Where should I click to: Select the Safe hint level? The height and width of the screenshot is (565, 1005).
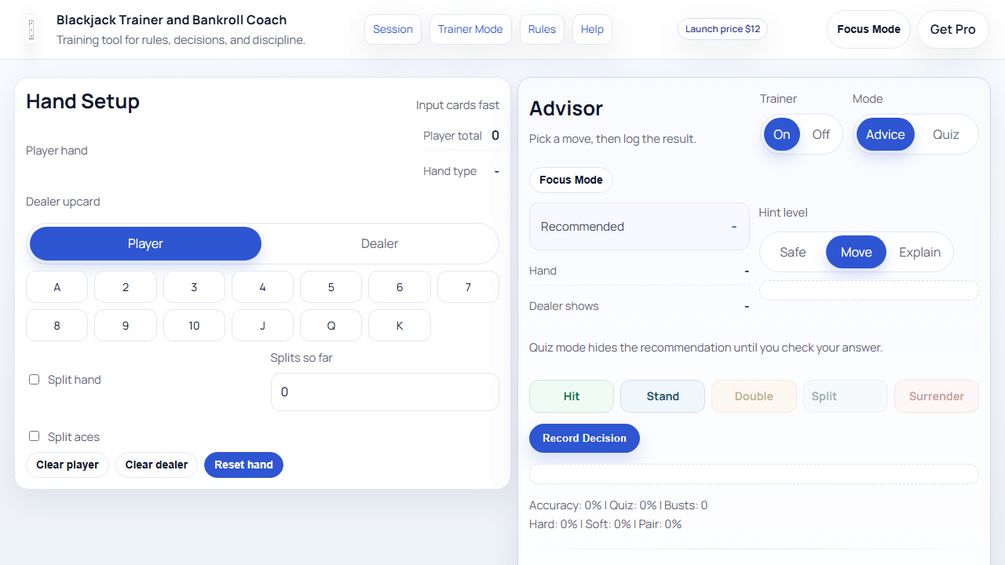point(792,252)
